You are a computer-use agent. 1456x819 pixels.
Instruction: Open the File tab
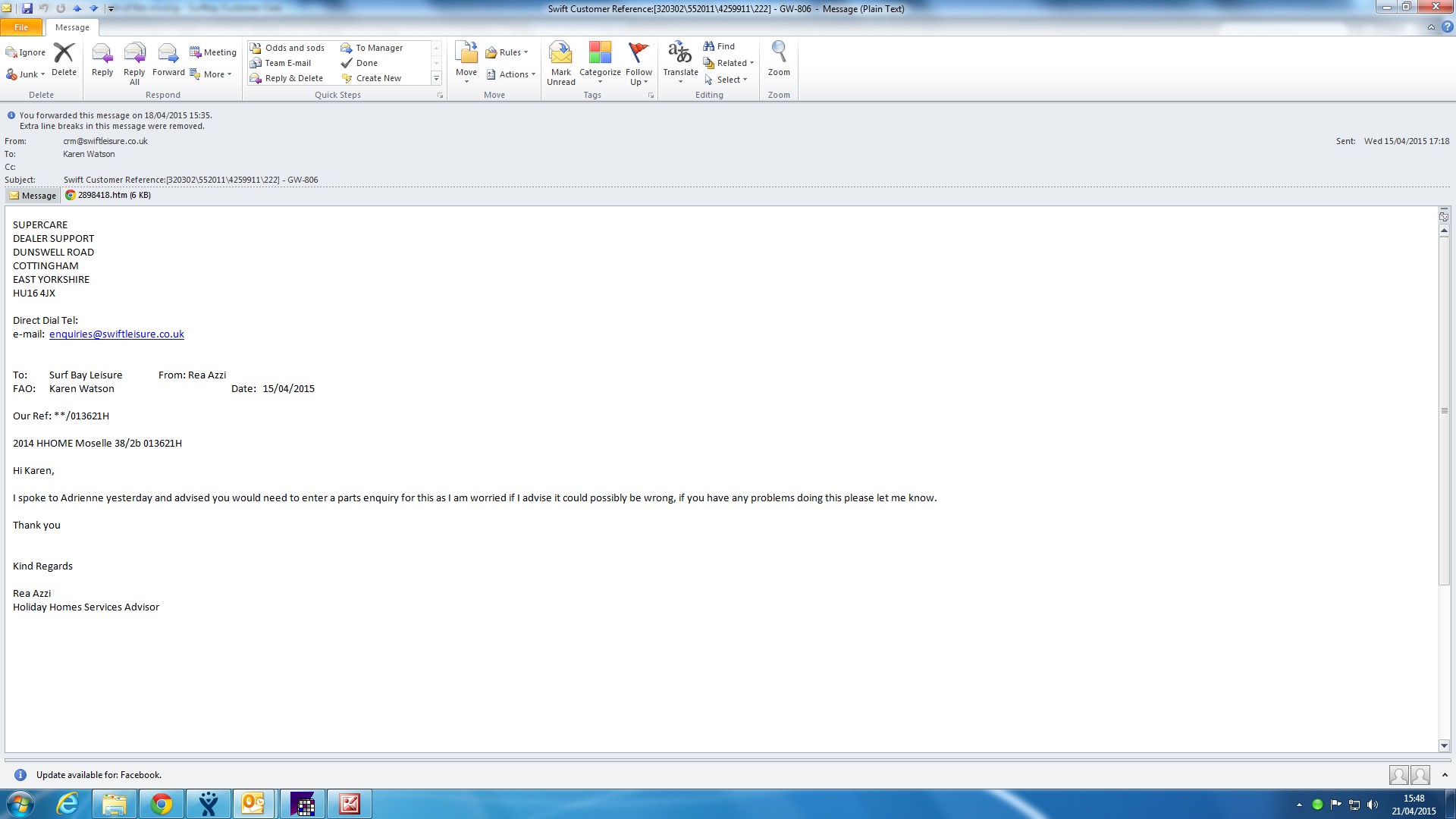click(x=21, y=27)
